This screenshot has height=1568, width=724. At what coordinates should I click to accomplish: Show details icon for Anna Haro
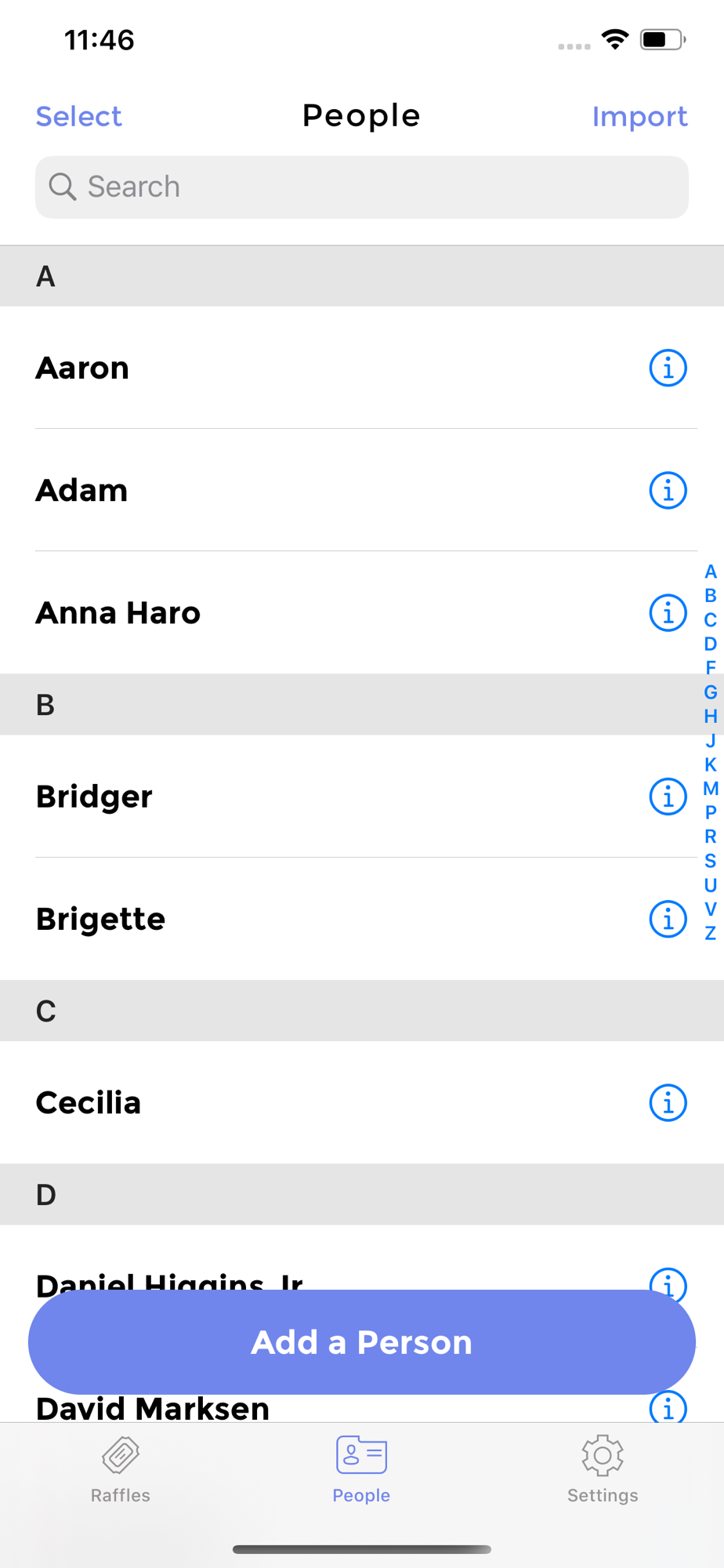[668, 613]
